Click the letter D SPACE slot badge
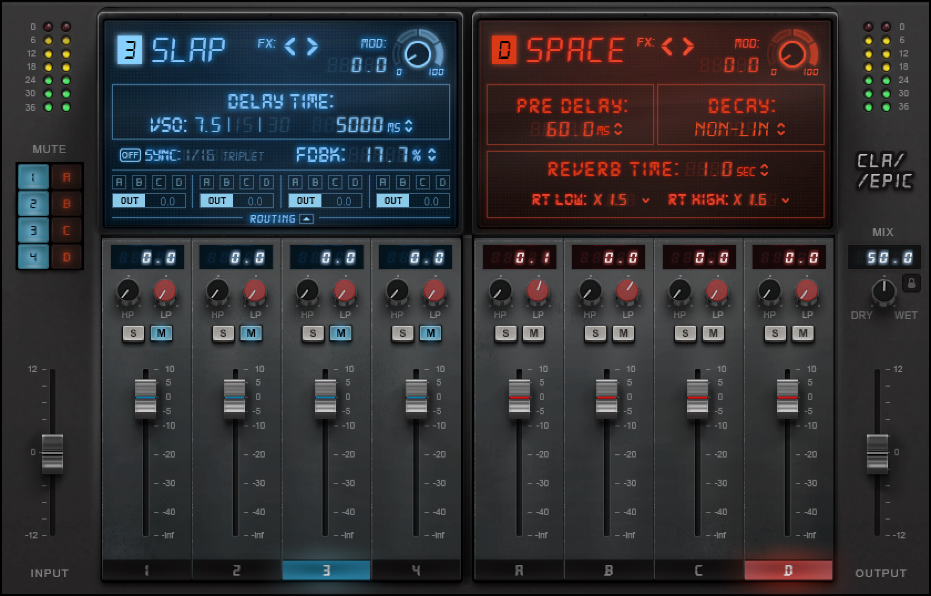931x596 pixels. (x=504, y=49)
